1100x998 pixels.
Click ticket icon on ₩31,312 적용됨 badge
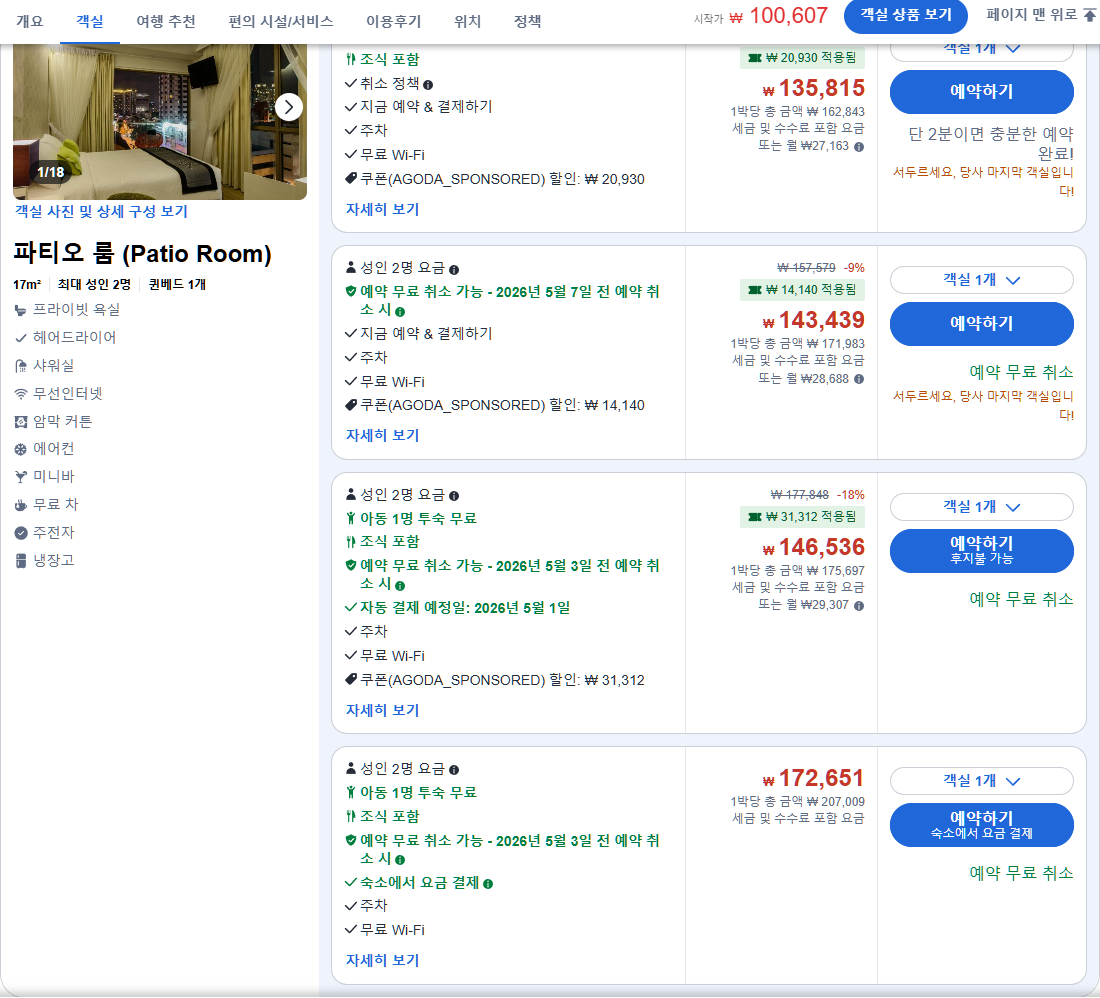click(x=755, y=517)
